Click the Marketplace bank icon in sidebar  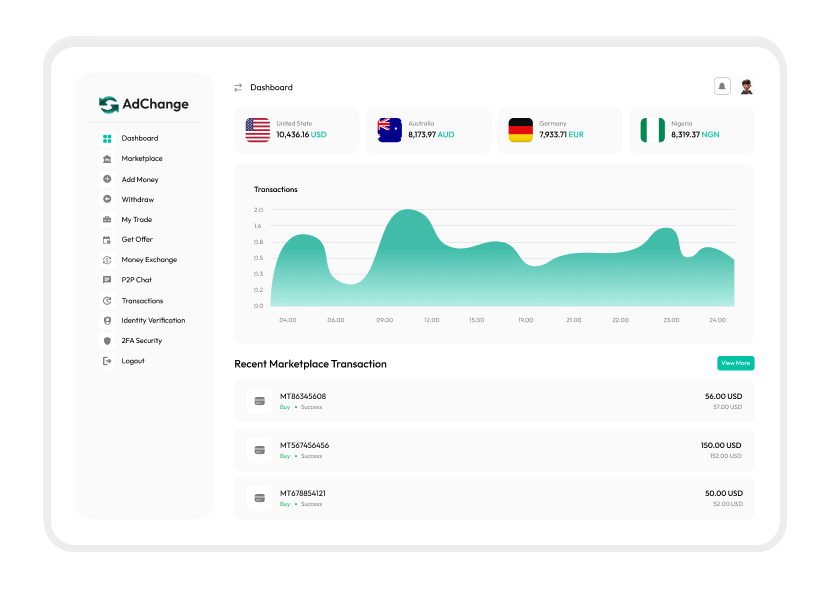(x=107, y=159)
